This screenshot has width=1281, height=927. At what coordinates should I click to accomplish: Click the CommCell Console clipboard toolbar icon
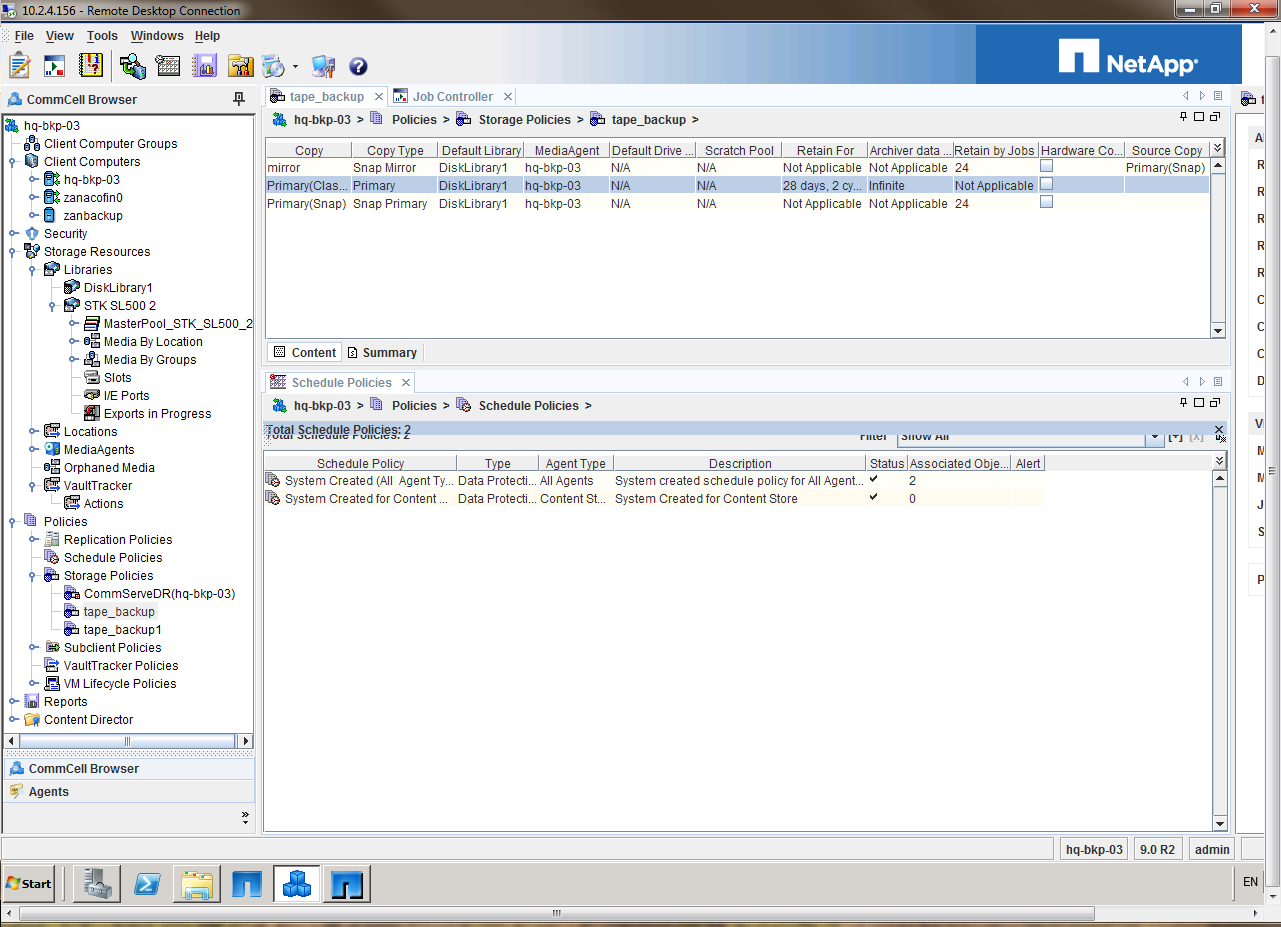tap(19, 66)
